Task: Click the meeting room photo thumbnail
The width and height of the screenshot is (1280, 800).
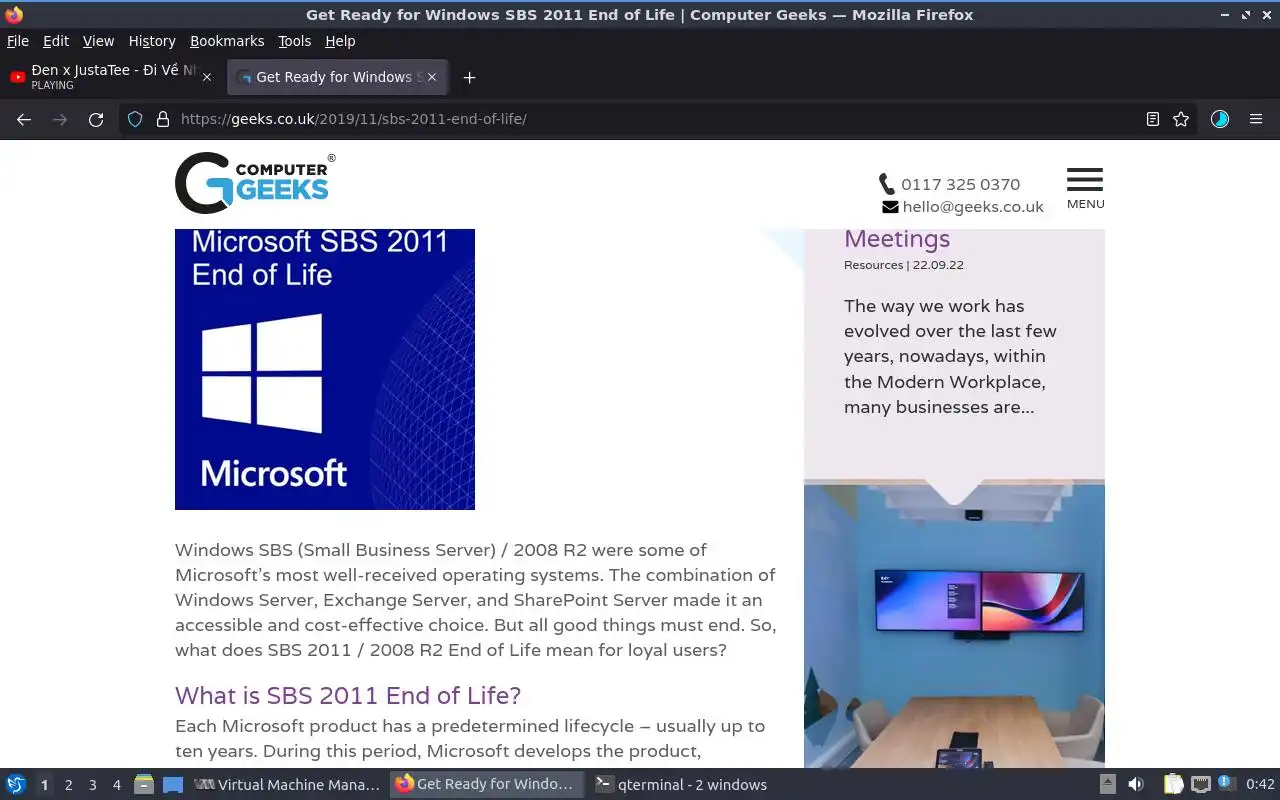Action: [x=954, y=626]
